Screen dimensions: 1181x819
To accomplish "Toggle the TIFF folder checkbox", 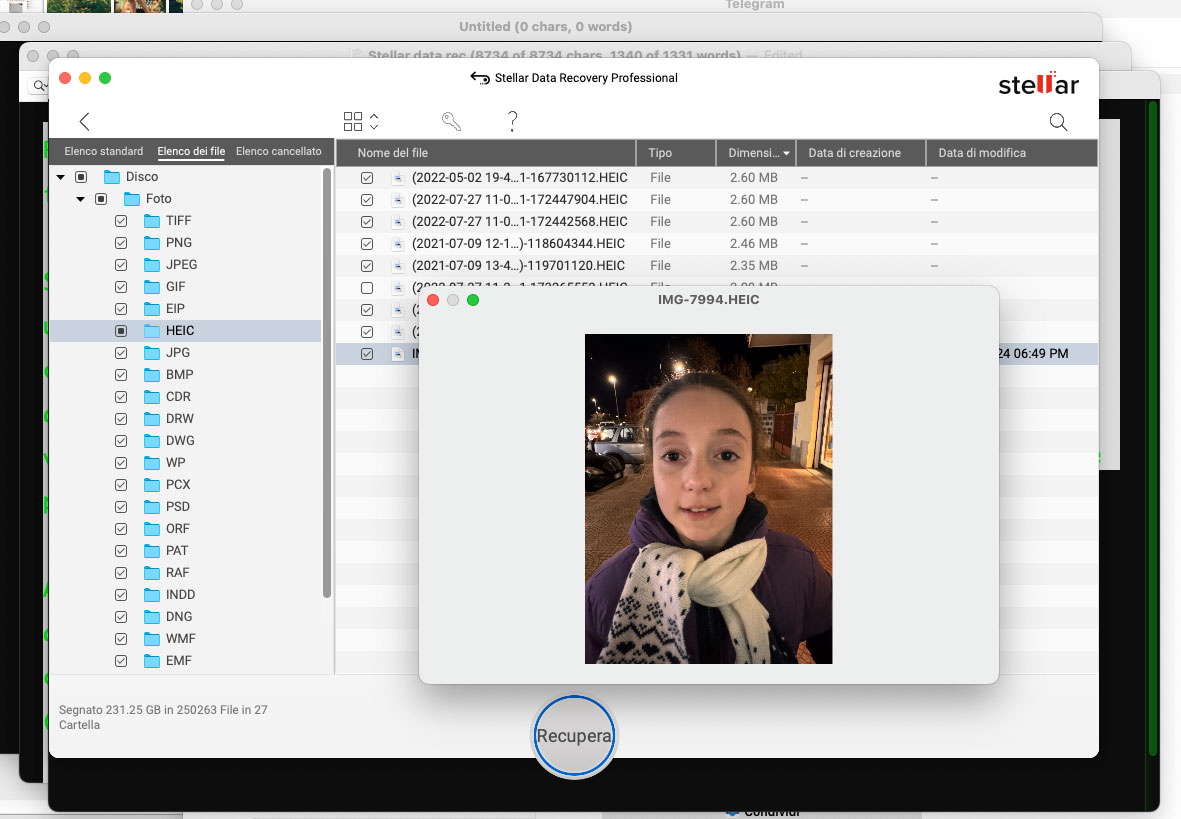I will 121,221.
